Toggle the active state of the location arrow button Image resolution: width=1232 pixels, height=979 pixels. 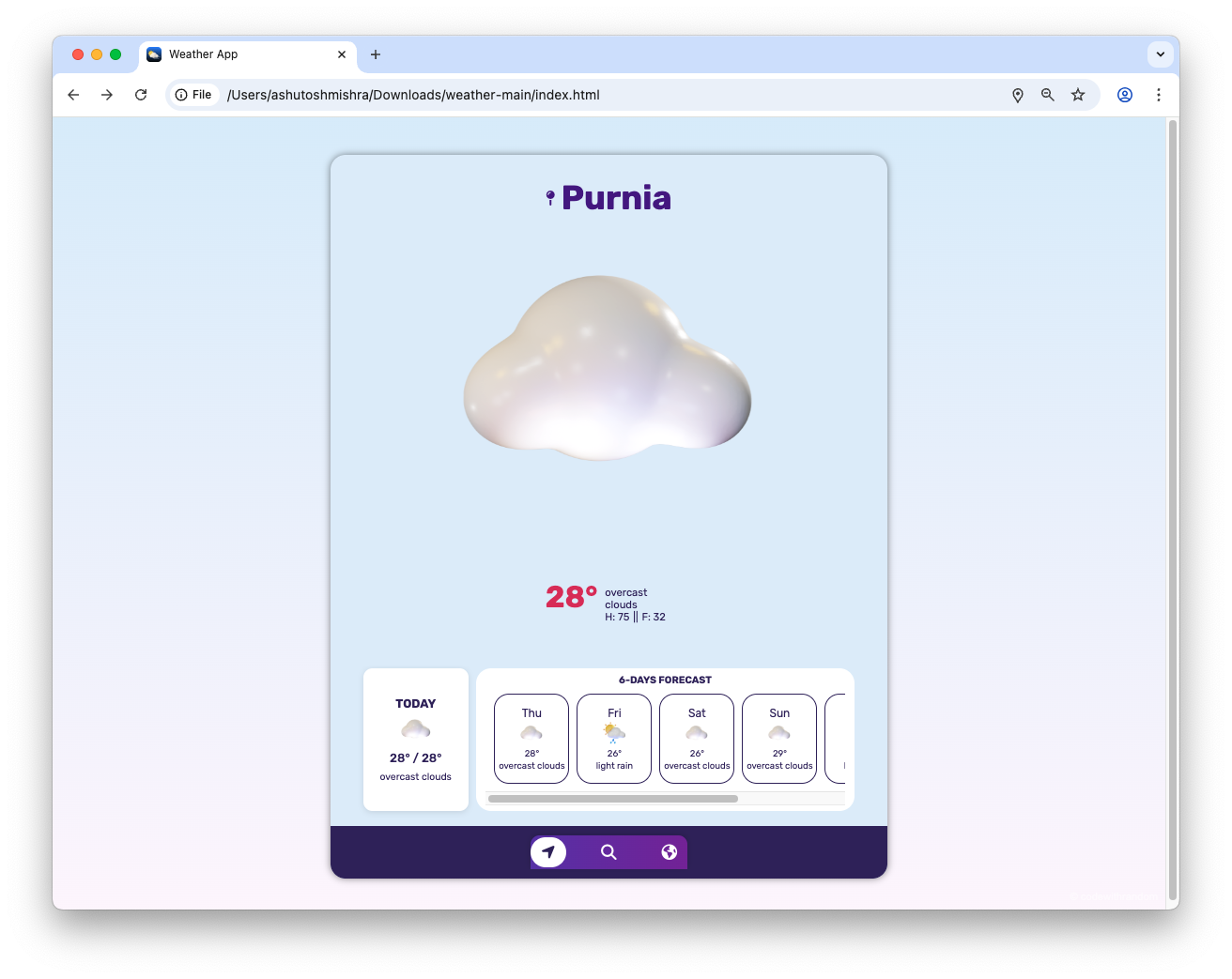point(548,852)
